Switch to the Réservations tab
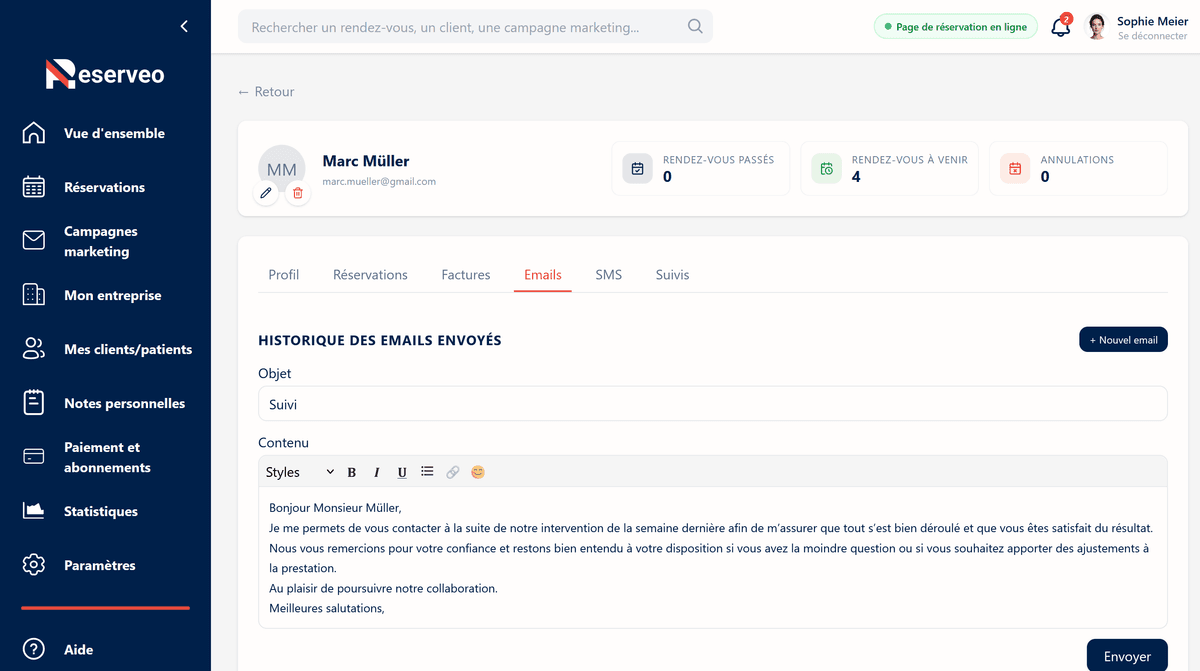The width and height of the screenshot is (1200, 671). (x=370, y=274)
